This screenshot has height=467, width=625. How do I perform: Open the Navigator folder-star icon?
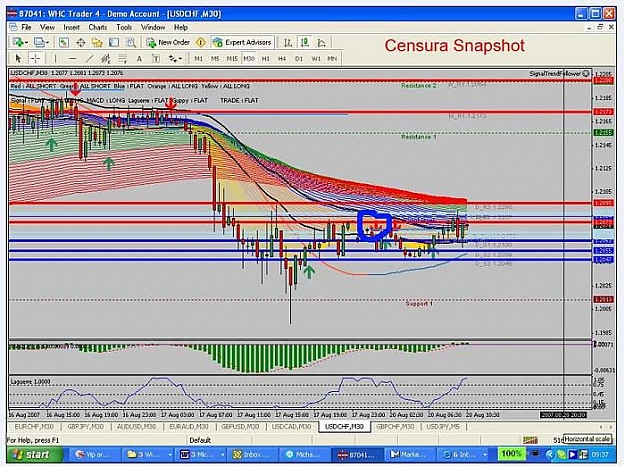pos(97,42)
